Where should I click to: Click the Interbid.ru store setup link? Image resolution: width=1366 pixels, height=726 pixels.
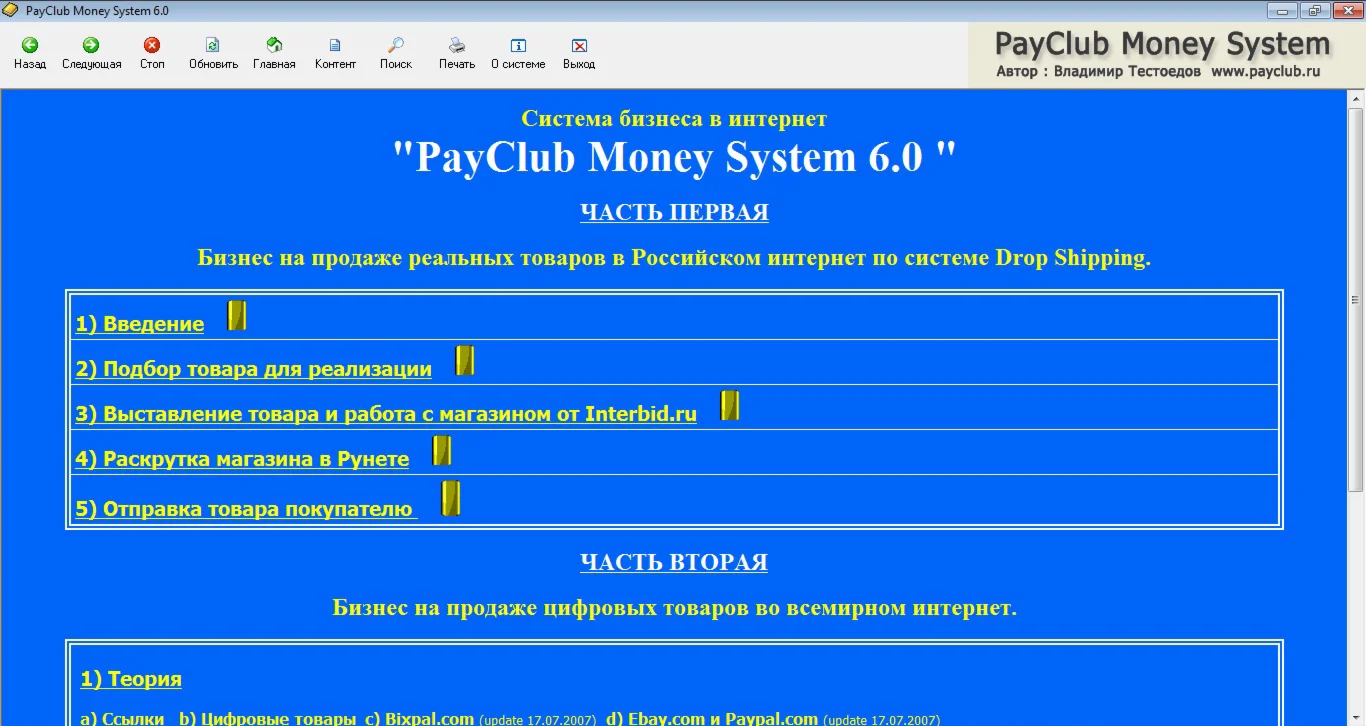(385, 414)
